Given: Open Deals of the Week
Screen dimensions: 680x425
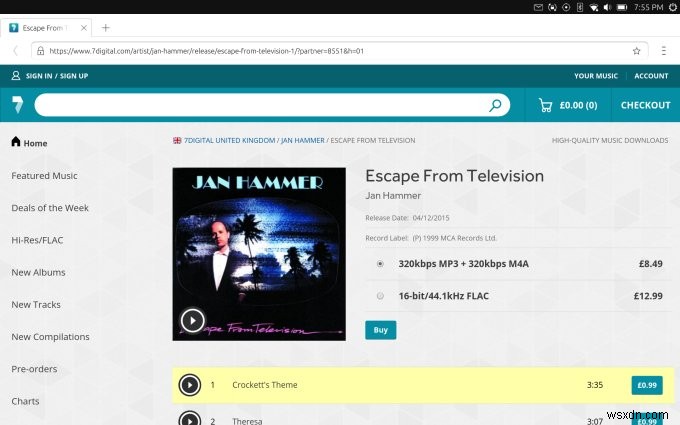Looking at the screenshot, I should [x=50, y=208].
